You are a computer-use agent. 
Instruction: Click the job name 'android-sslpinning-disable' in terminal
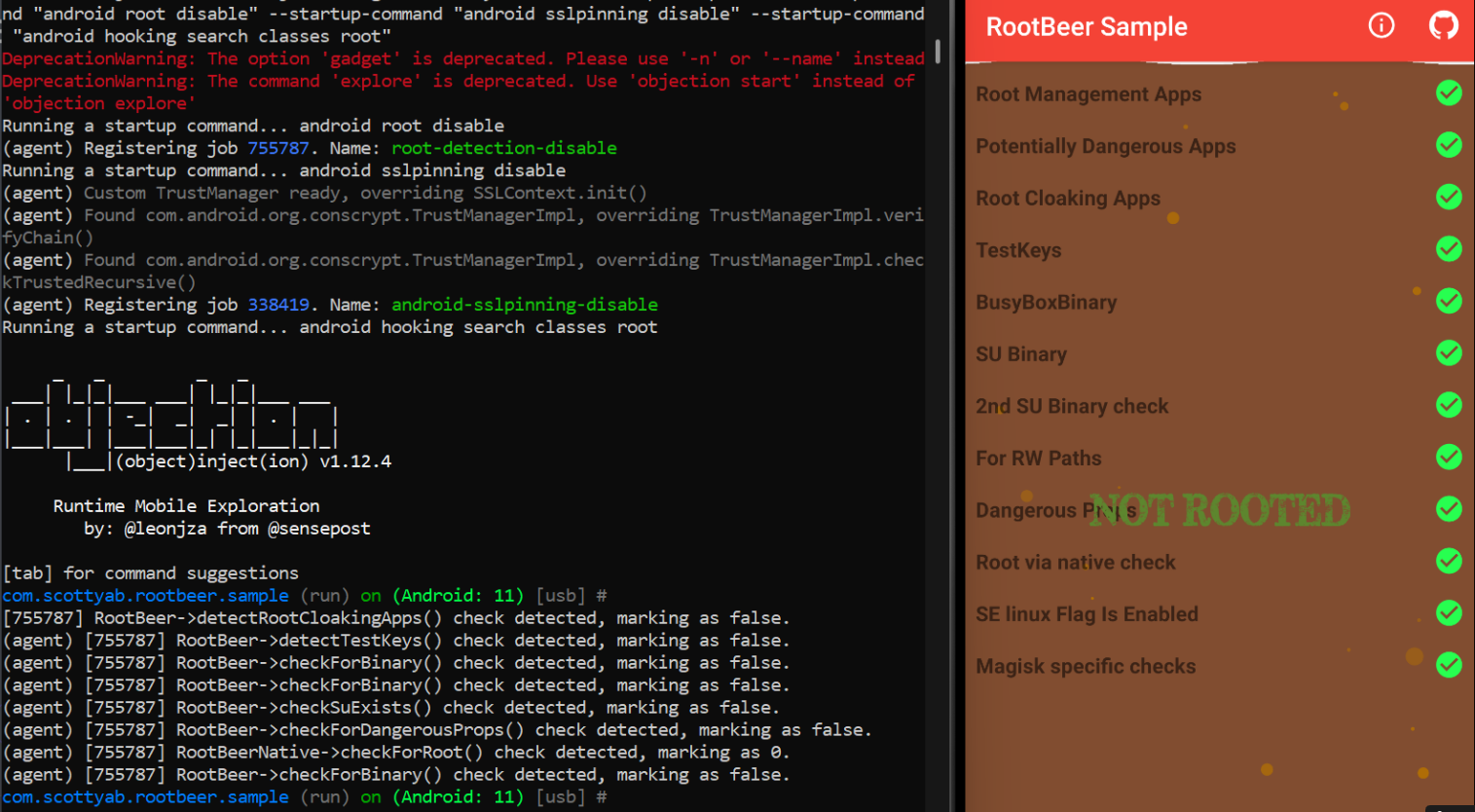tap(525, 305)
